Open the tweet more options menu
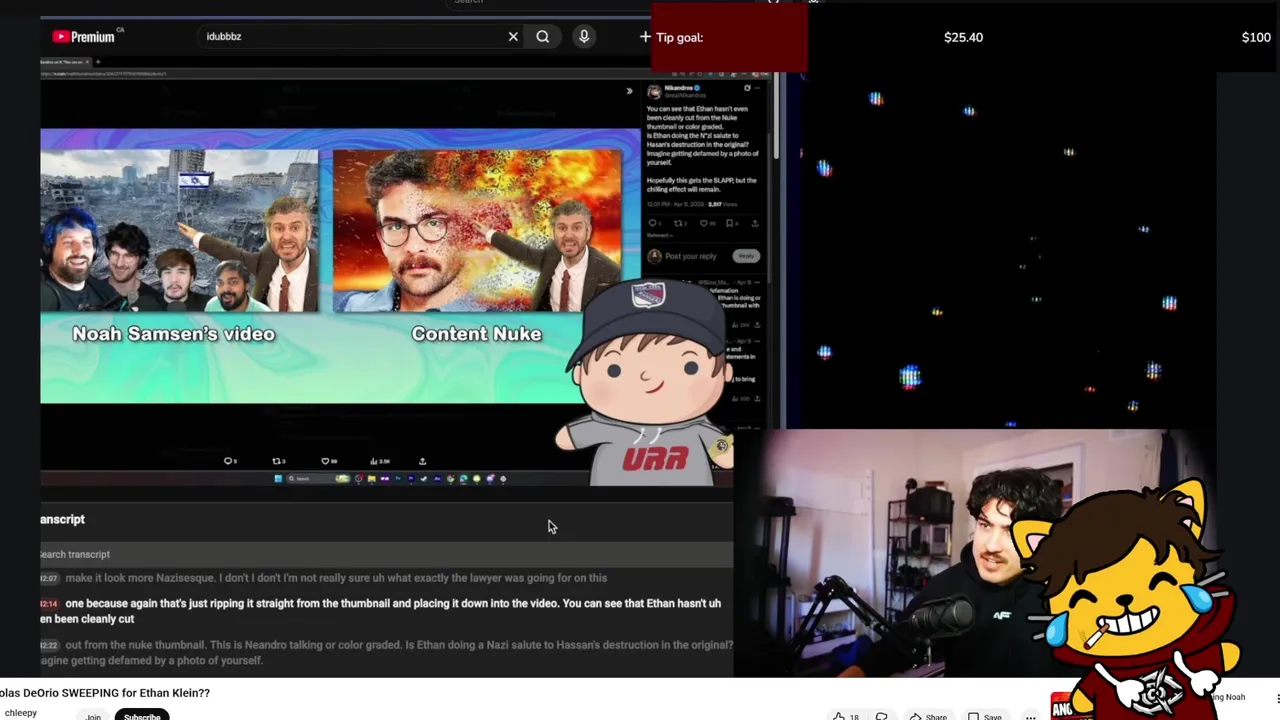Viewport: 1280px width, 720px height. pos(757,88)
